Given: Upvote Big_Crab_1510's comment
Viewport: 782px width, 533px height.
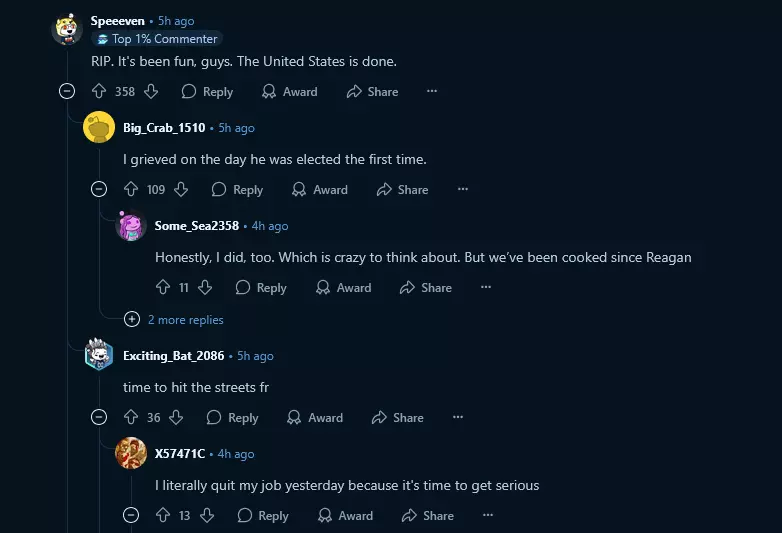Looking at the screenshot, I should point(131,189).
